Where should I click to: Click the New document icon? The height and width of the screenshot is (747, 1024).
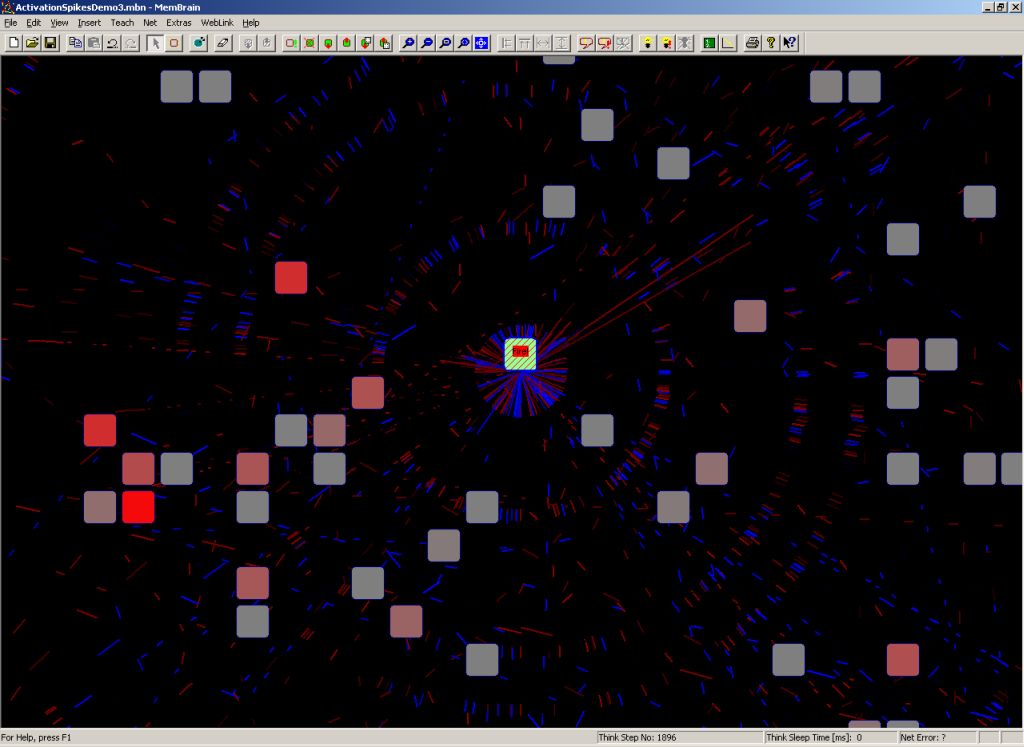pos(14,43)
